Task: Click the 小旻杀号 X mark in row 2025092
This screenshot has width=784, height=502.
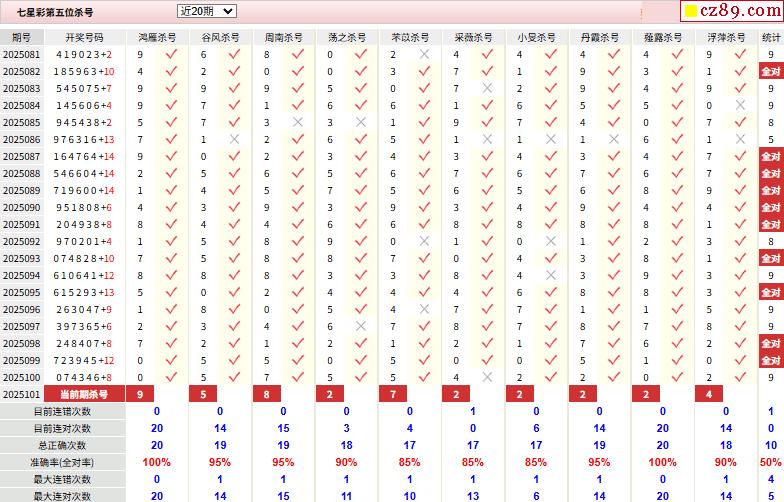Action: click(x=551, y=241)
